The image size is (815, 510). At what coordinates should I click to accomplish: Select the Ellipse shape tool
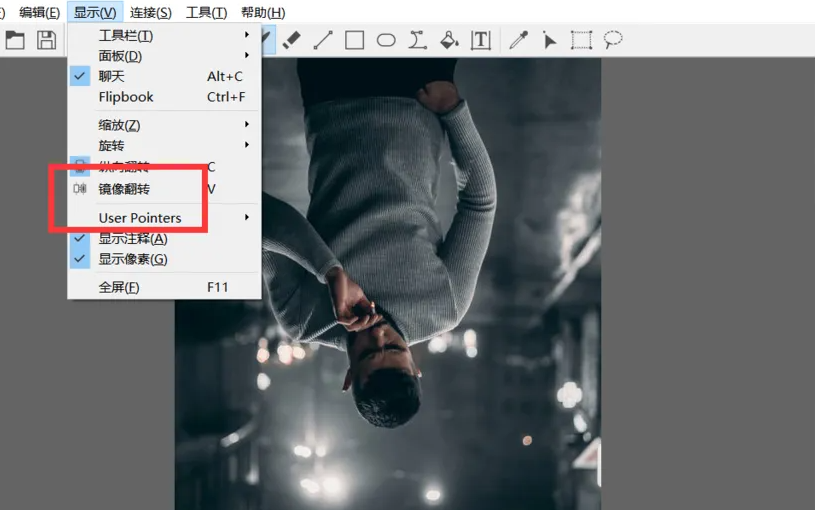386,40
